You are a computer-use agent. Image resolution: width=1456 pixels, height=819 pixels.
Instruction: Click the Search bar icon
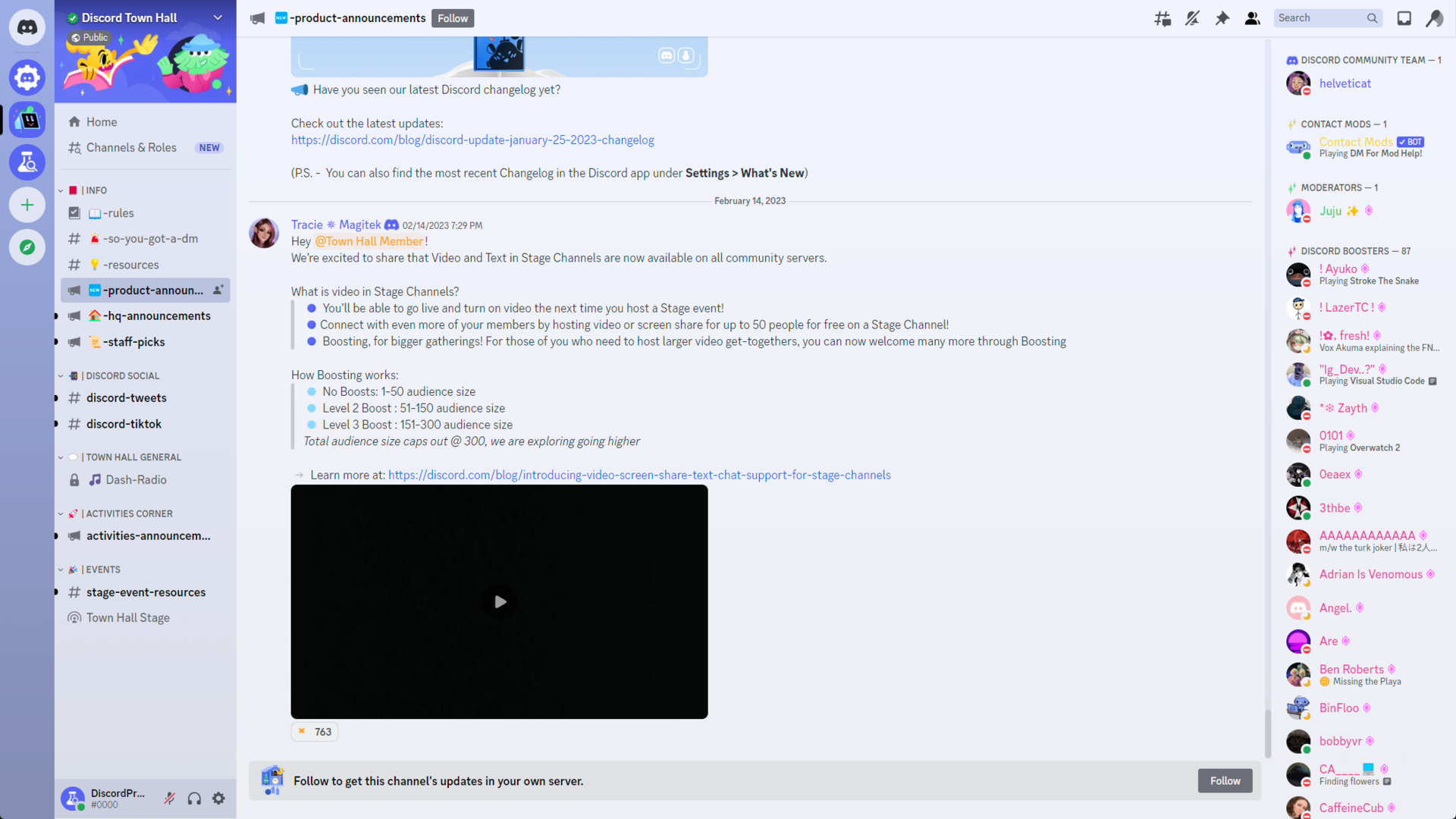click(1371, 17)
